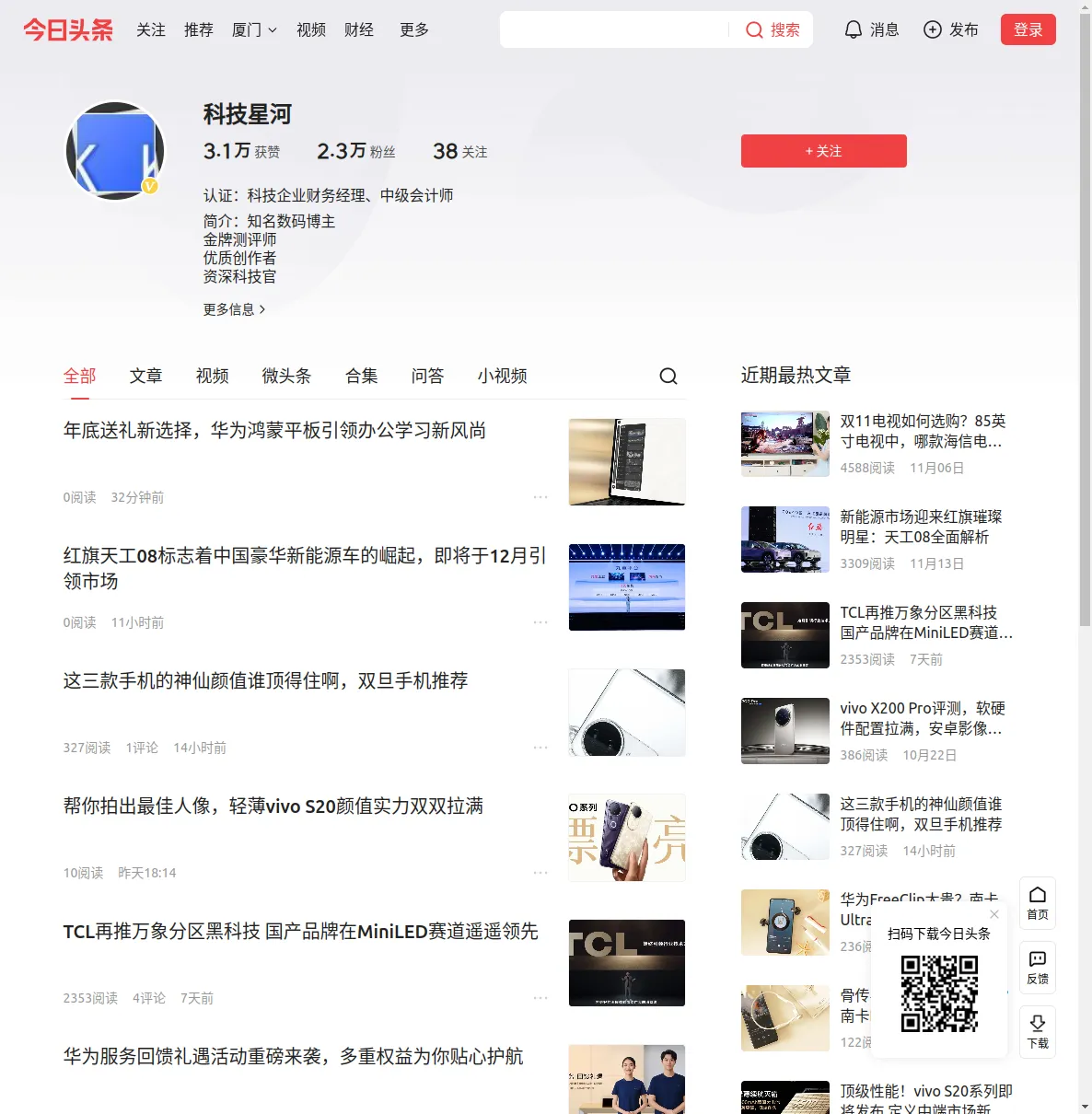This screenshot has height=1114, width=1092.
Task: Click the vivo X200 Pro hot thumbnail
Action: click(x=785, y=731)
